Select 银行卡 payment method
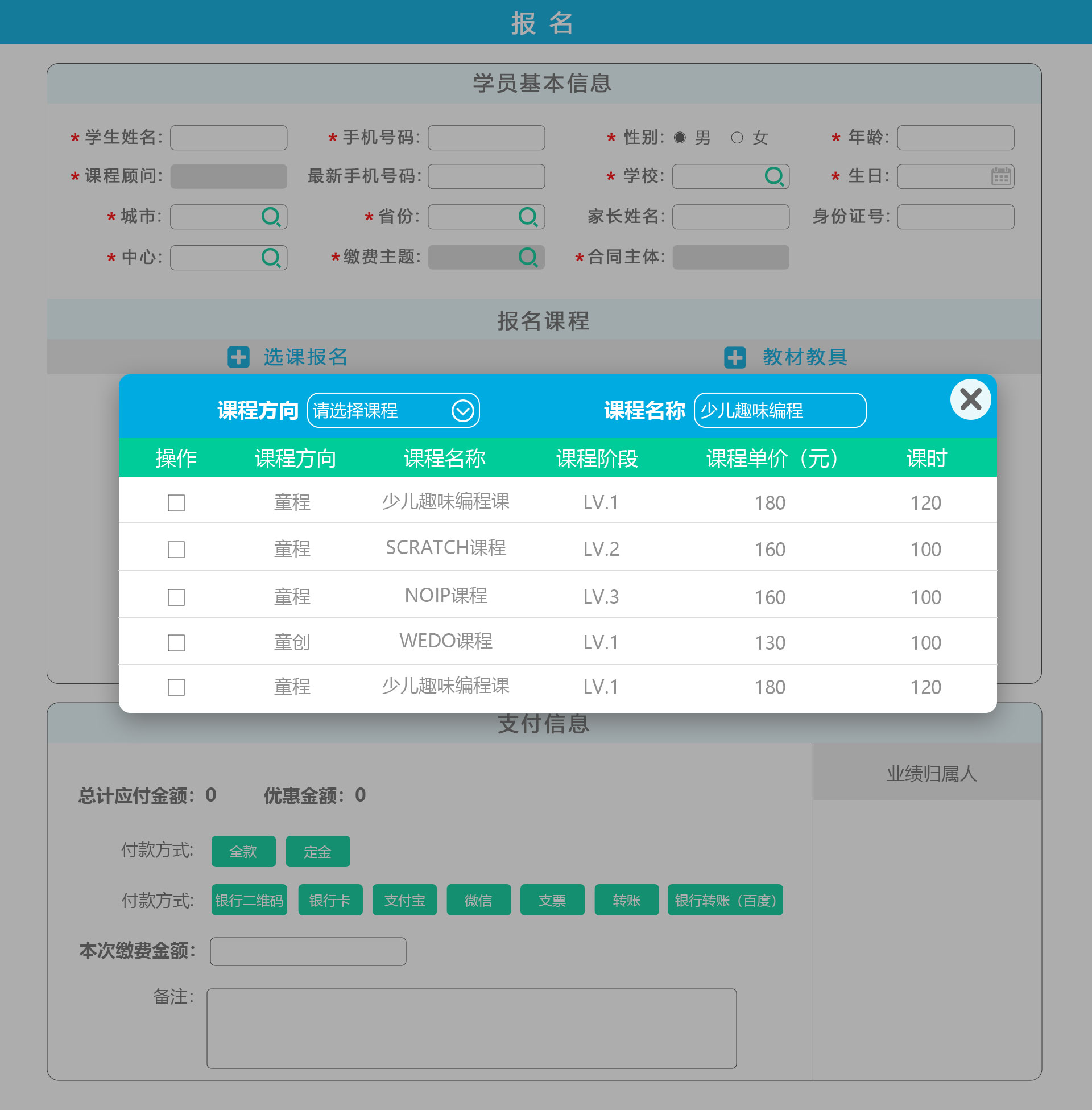The width and height of the screenshot is (1092, 1110). [x=330, y=900]
